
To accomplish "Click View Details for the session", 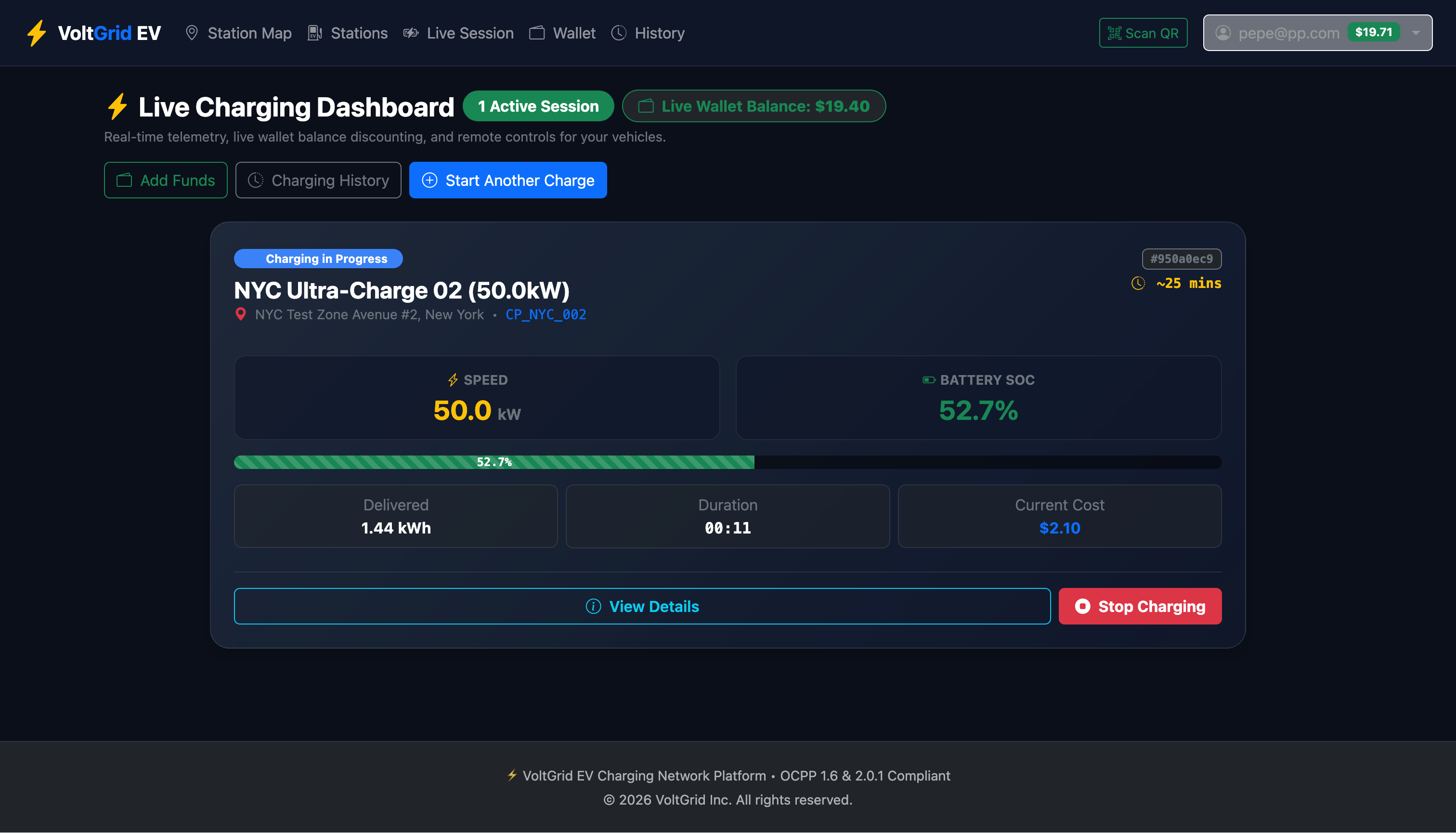I will coord(642,606).
